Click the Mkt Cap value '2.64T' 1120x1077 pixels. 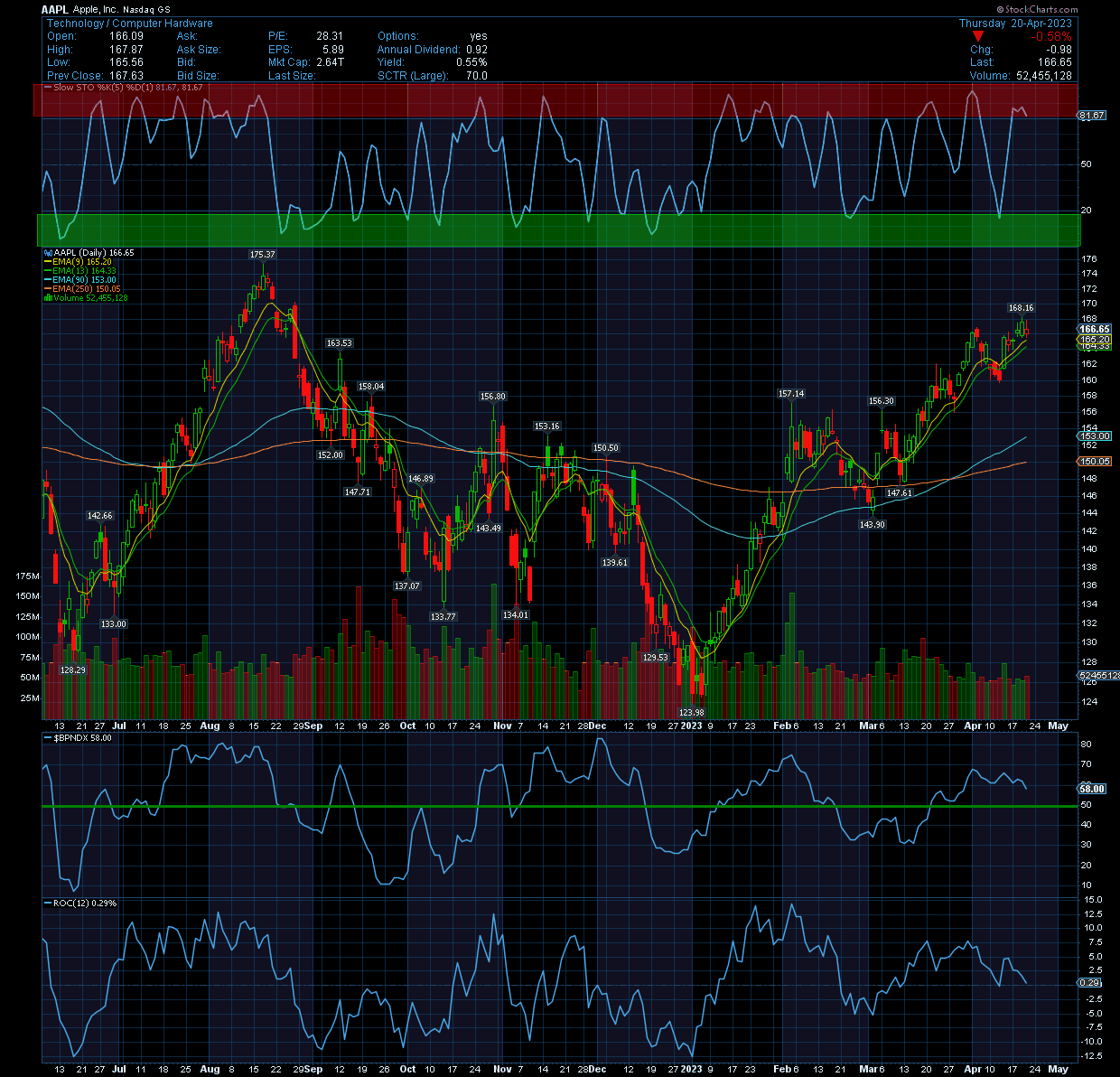329,61
